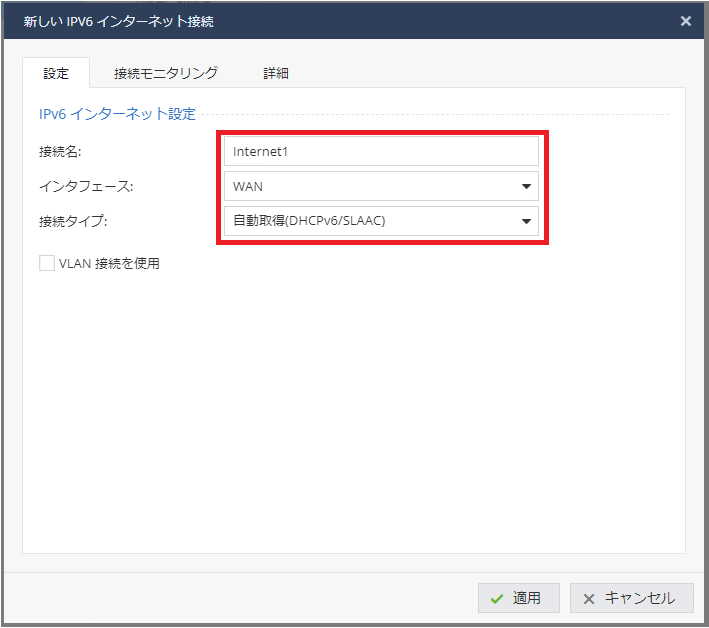Click the dialog title 新しい IPV6 インターネット接続
The image size is (709, 628).
[118, 21]
